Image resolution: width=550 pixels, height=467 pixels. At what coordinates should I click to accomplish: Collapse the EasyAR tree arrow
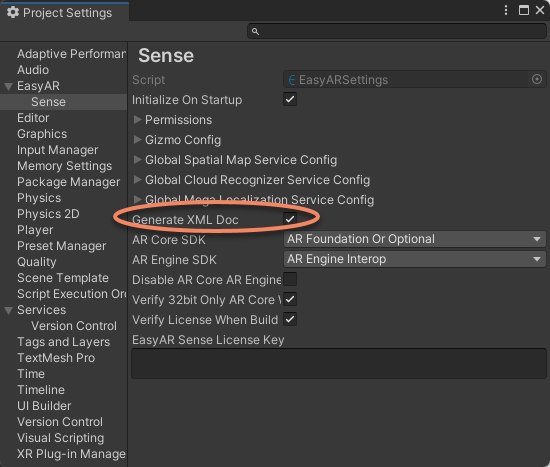(x=8, y=86)
